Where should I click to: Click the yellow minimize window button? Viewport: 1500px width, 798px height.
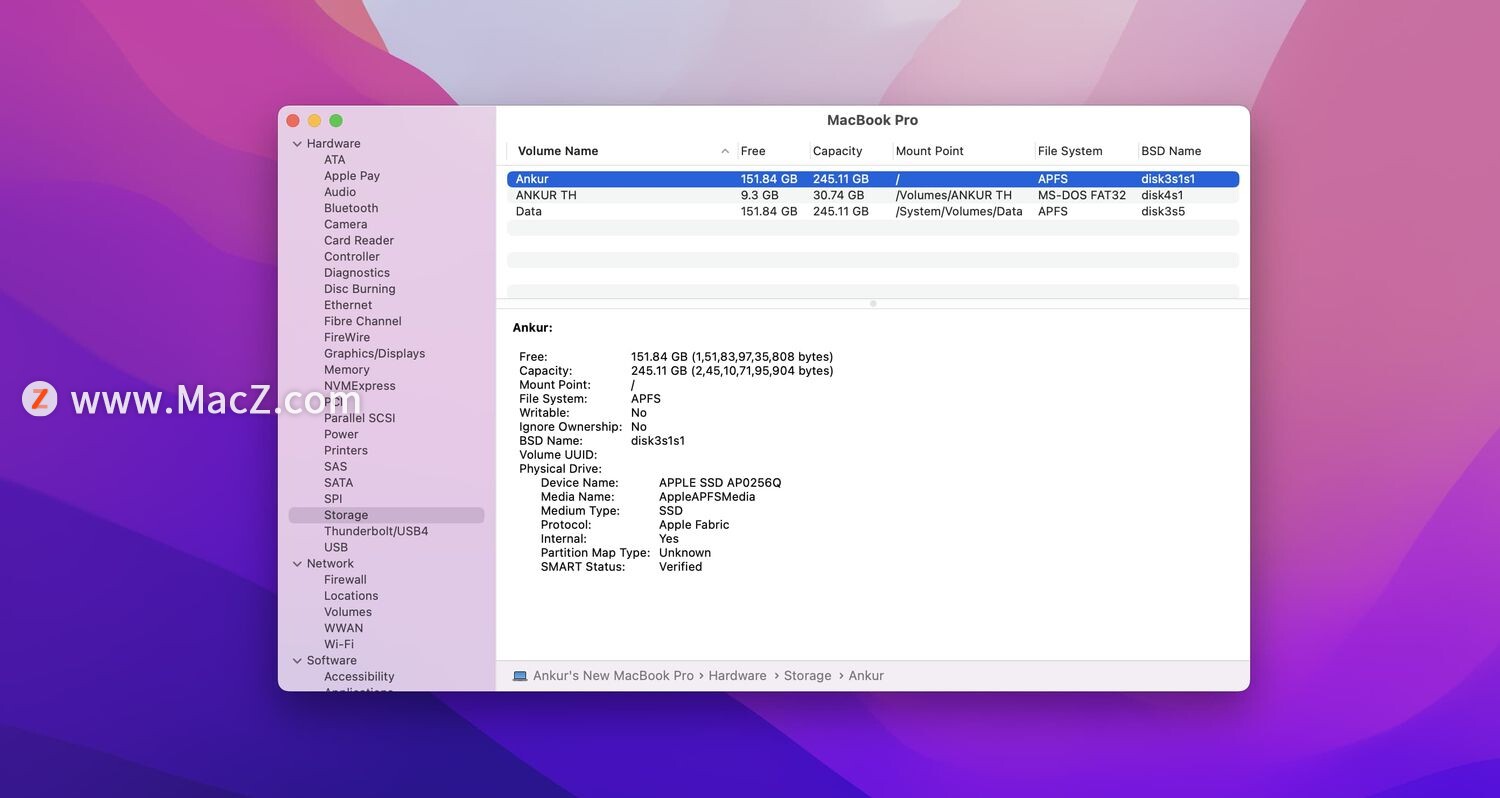(314, 121)
